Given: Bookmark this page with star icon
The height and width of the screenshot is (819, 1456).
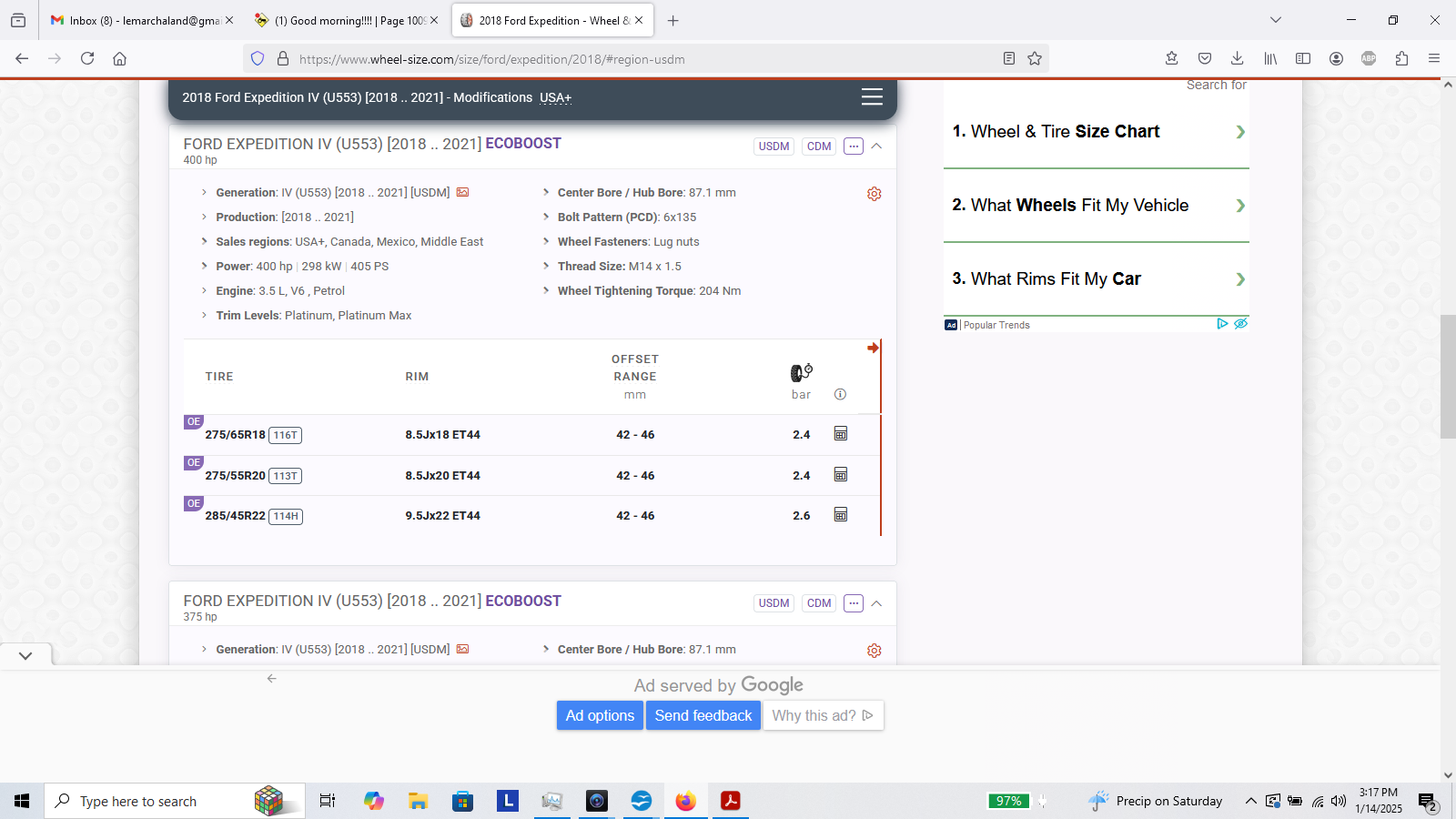Looking at the screenshot, I should 1035,58.
